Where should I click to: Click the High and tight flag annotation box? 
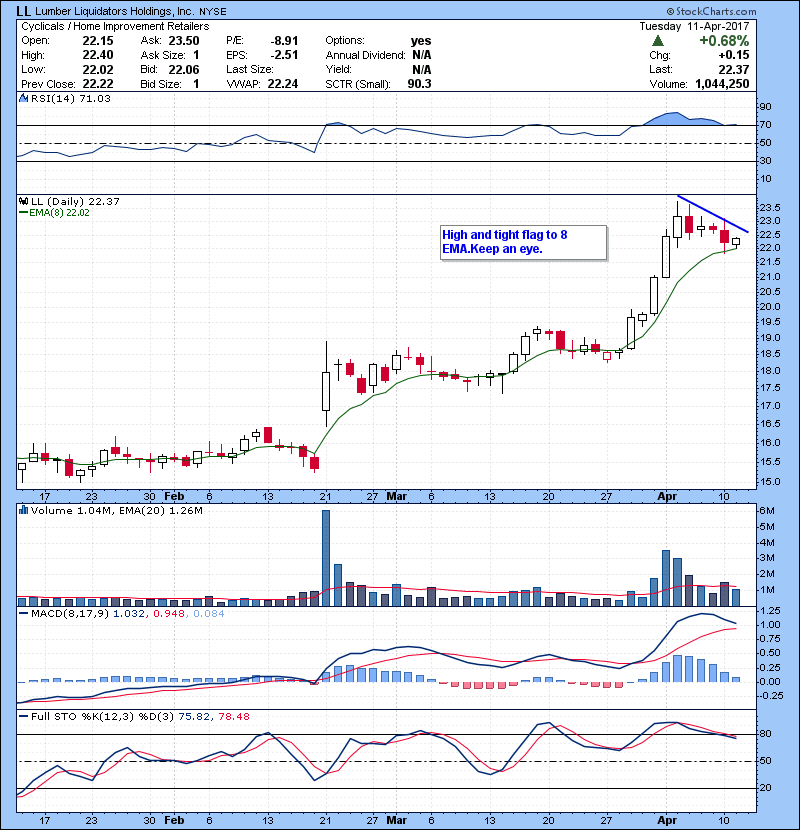[x=523, y=242]
